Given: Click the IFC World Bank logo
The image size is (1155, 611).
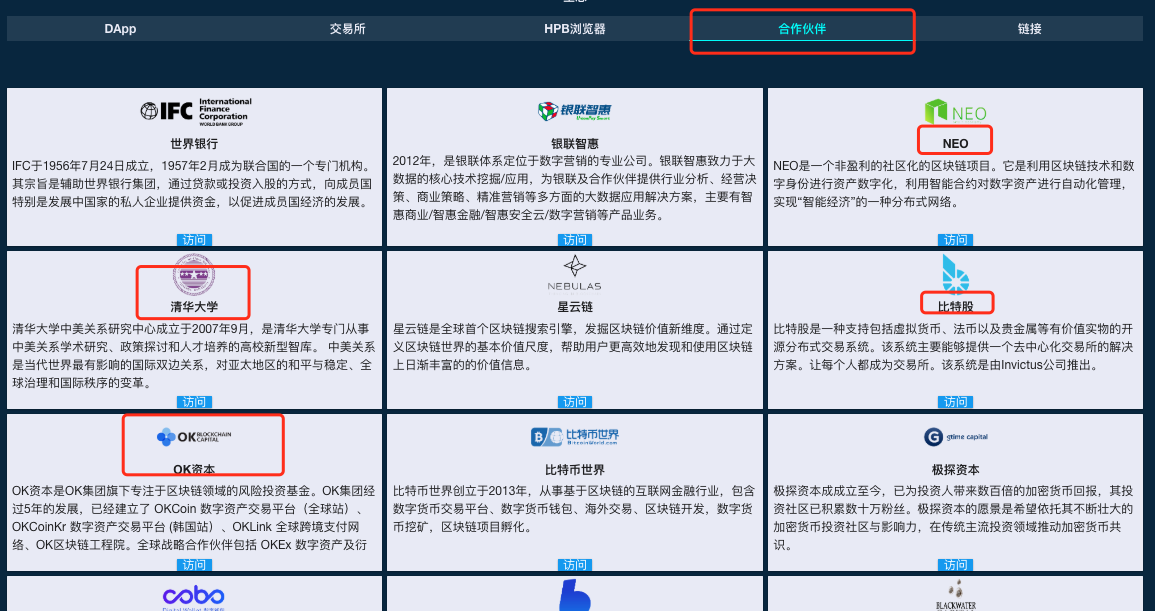Looking at the screenshot, I should (x=195, y=111).
